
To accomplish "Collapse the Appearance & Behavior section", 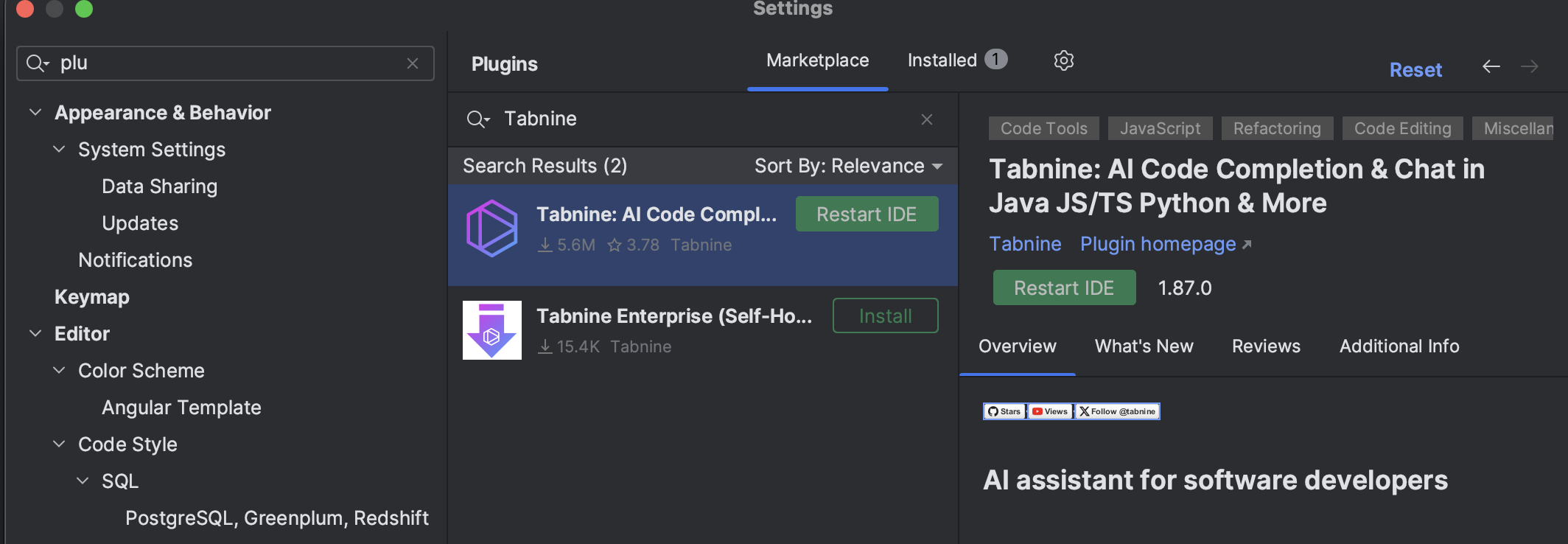I will (35, 112).
